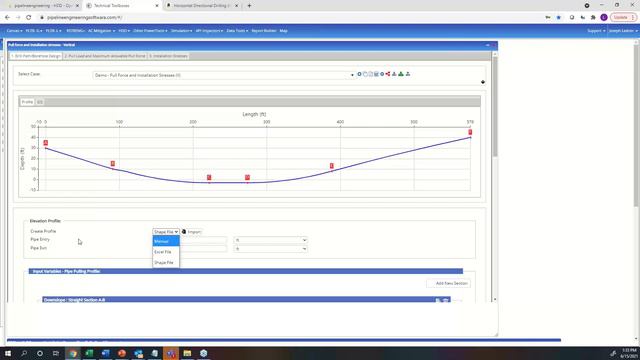Switch to Horizontal Directional Drilling browser tab
Image resolution: width=640 pixels, height=360 pixels.
202,6
